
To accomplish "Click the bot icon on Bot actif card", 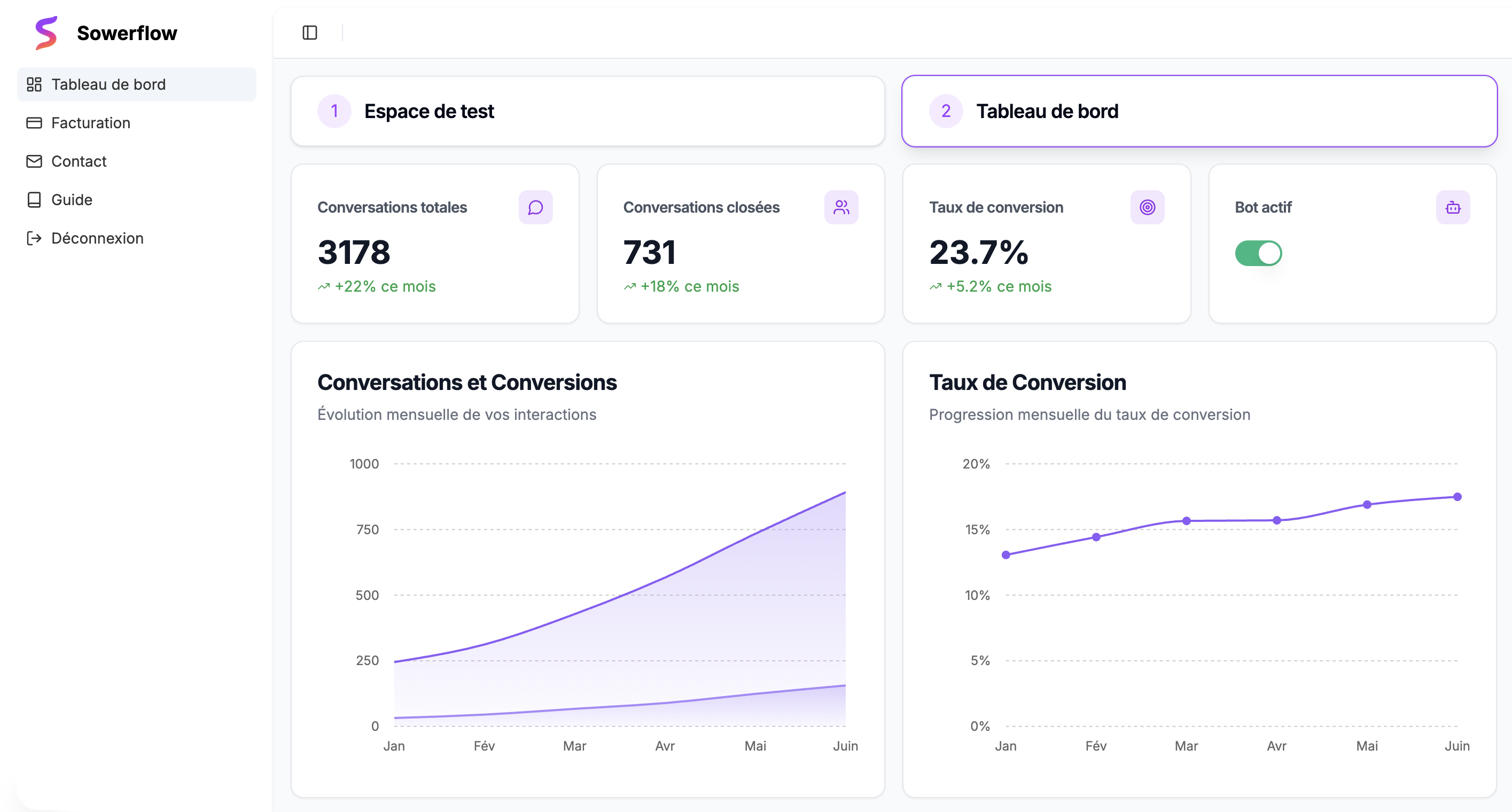I will tap(1452, 207).
